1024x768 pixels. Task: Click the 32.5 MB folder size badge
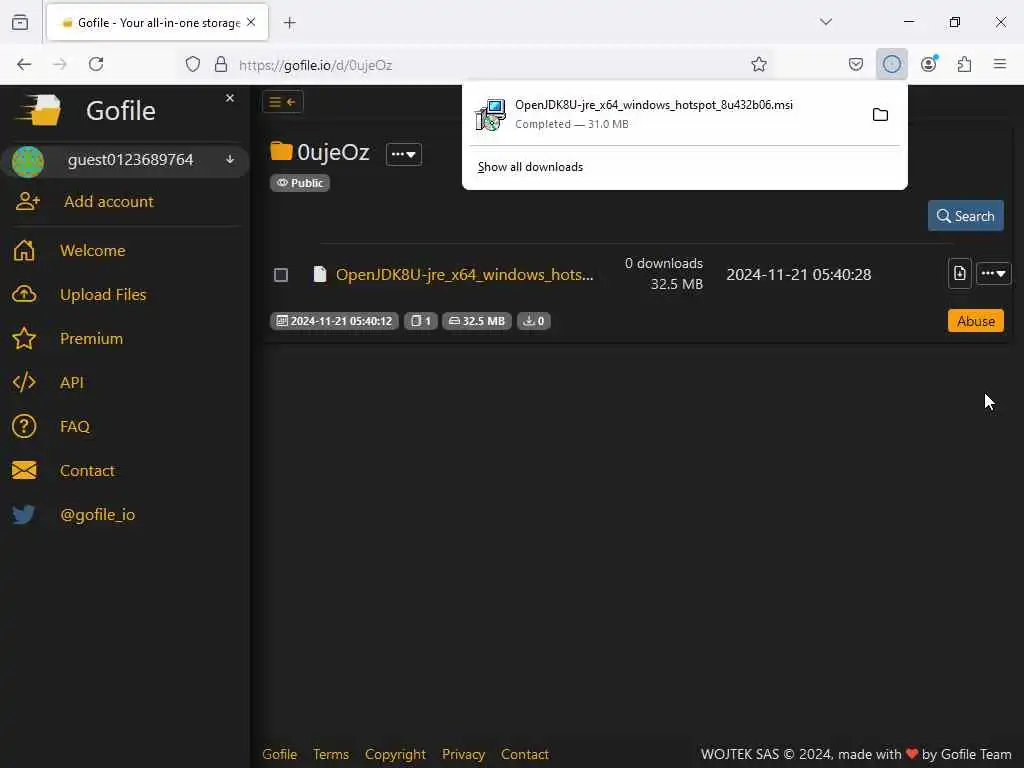477,321
